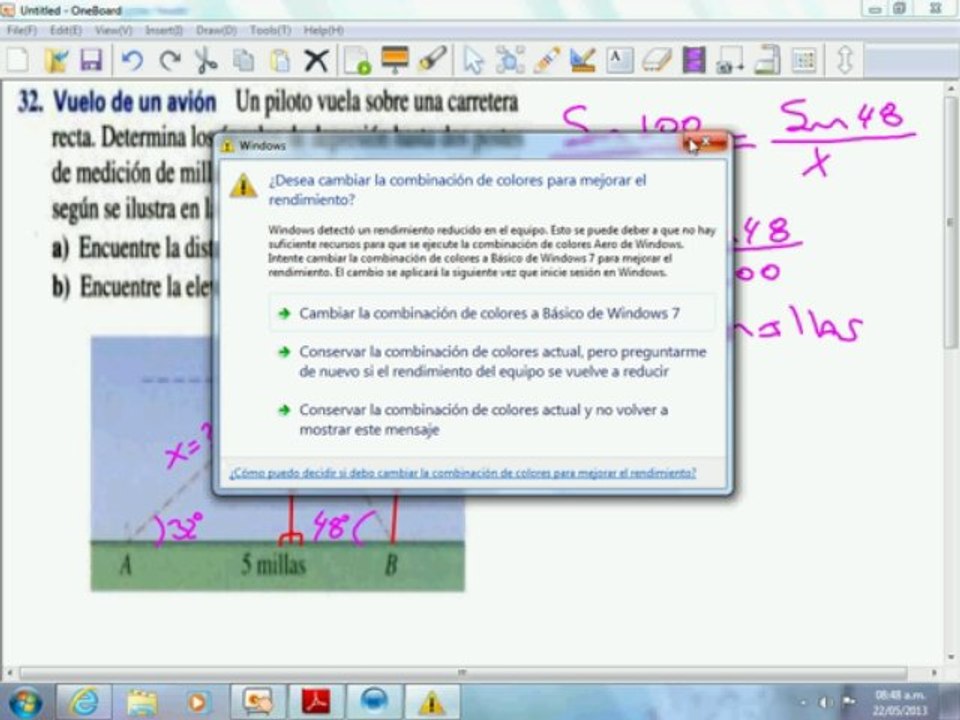Click the scanner import icon
The image size is (960, 720).
[x=768, y=61]
